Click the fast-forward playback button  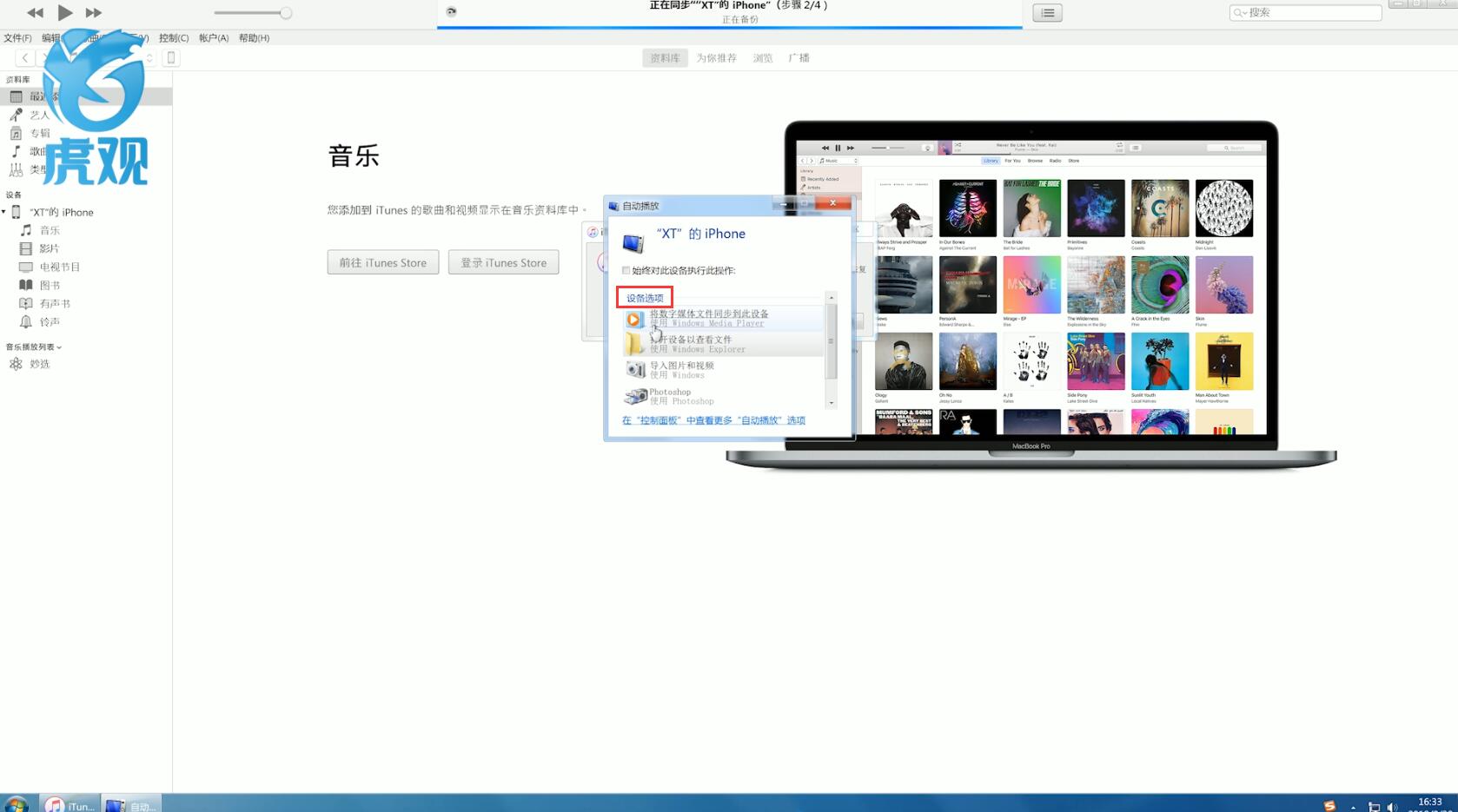[x=93, y=13]
